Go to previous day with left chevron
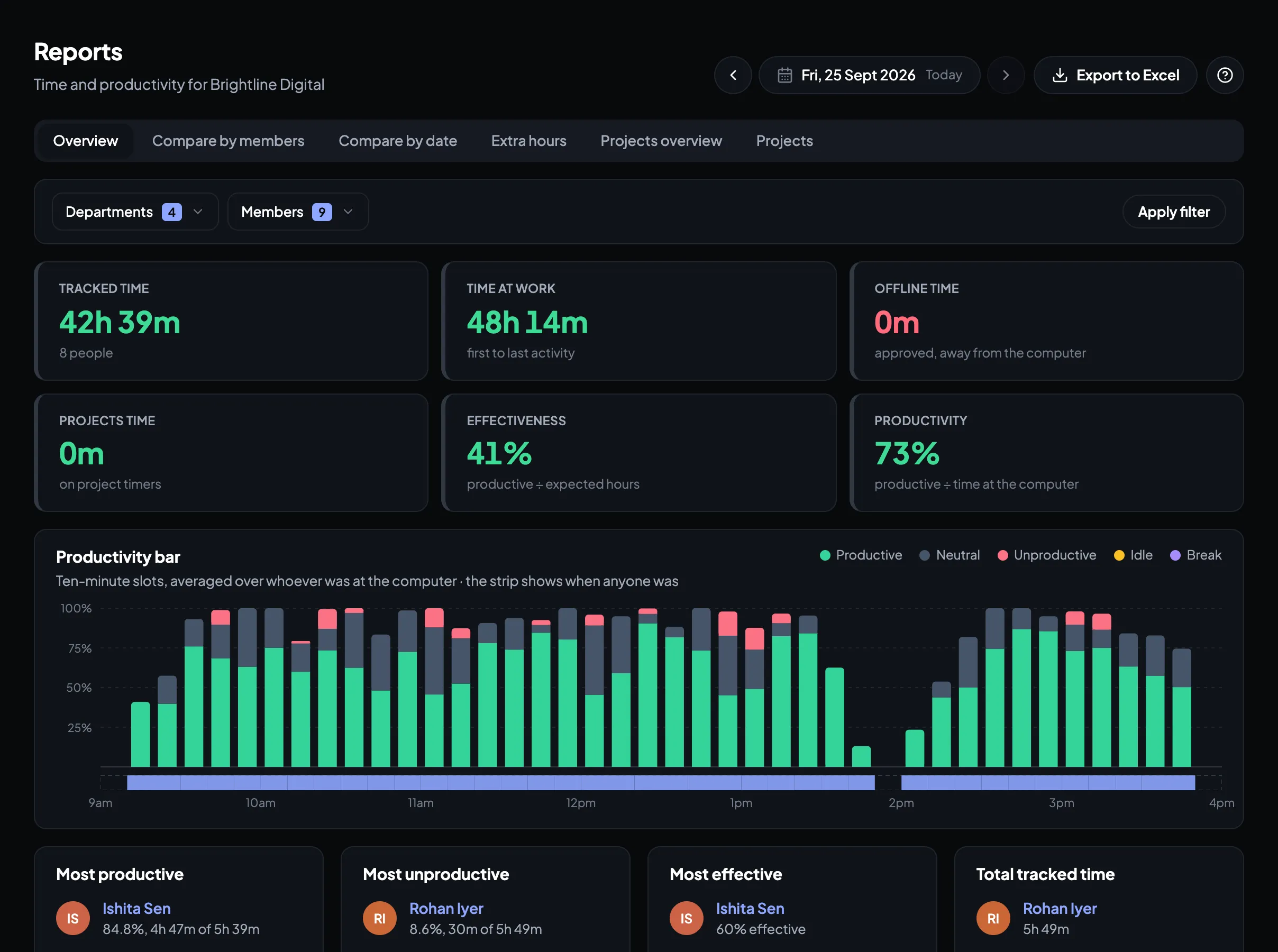1278x952 pixels. pos(733,75)
